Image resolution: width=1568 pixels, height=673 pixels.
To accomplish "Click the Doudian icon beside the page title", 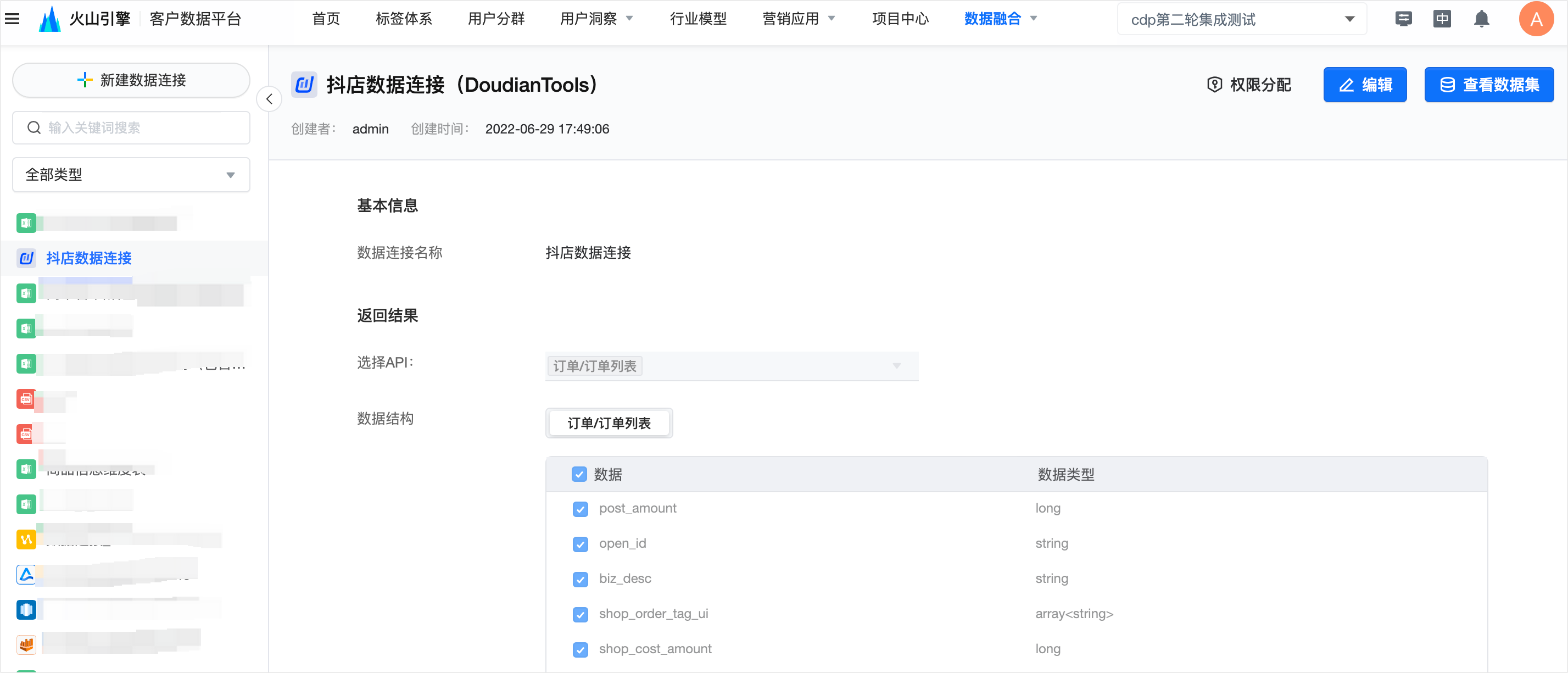I will click(x=304, y=85).
